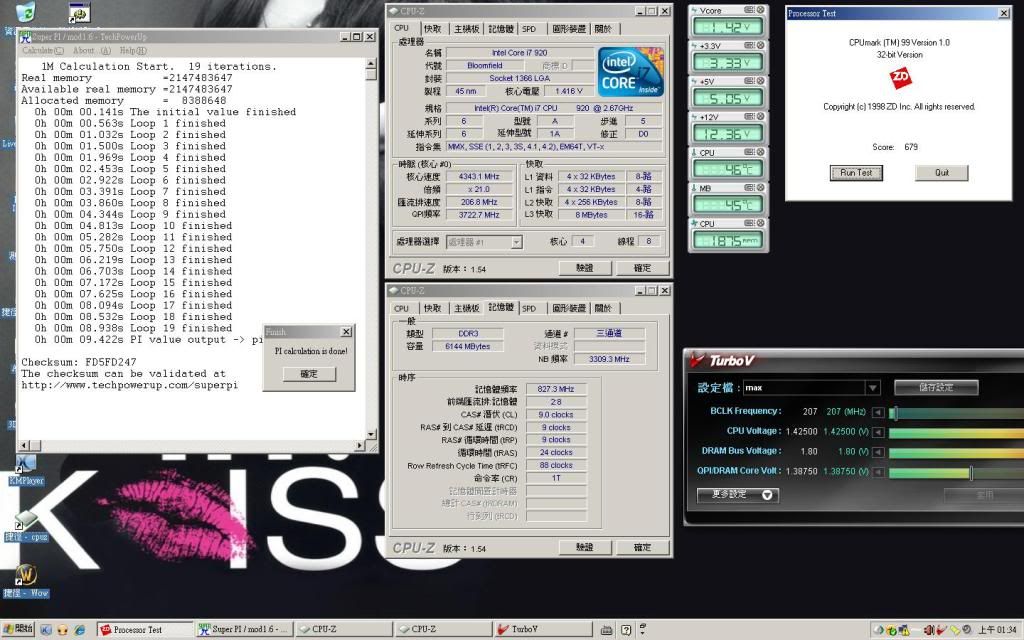Select the KMPlayer desktop shortcut icon
1024x640 pixels.
(x=25, y=464)
